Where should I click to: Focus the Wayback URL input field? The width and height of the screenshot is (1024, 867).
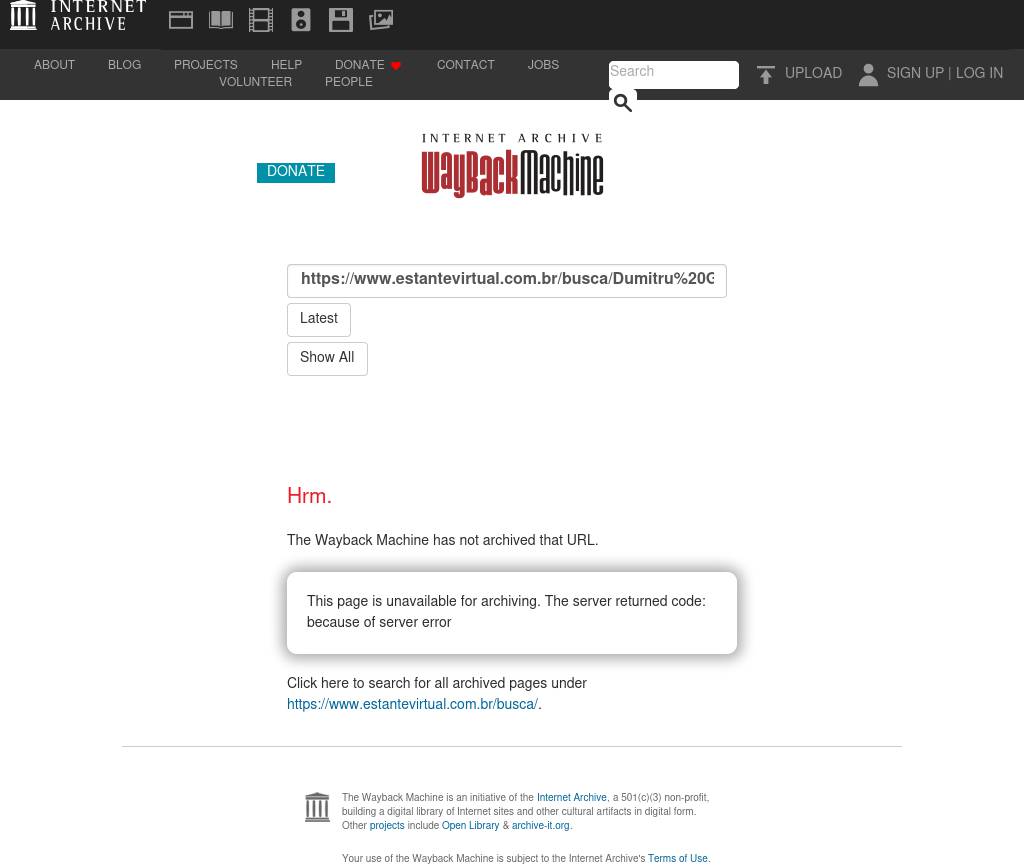pyautogui.click(x=507, y=281)
